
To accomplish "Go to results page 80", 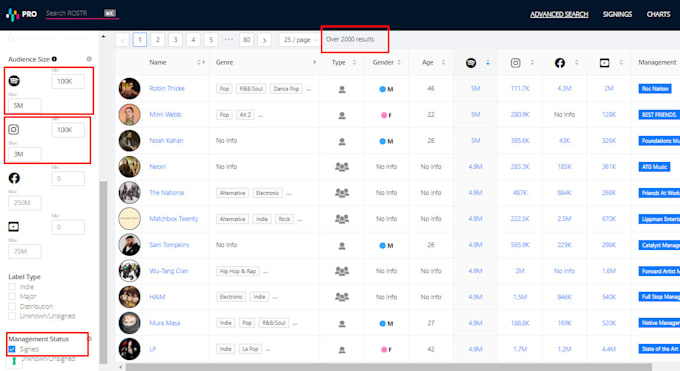I will coord(246,40).
